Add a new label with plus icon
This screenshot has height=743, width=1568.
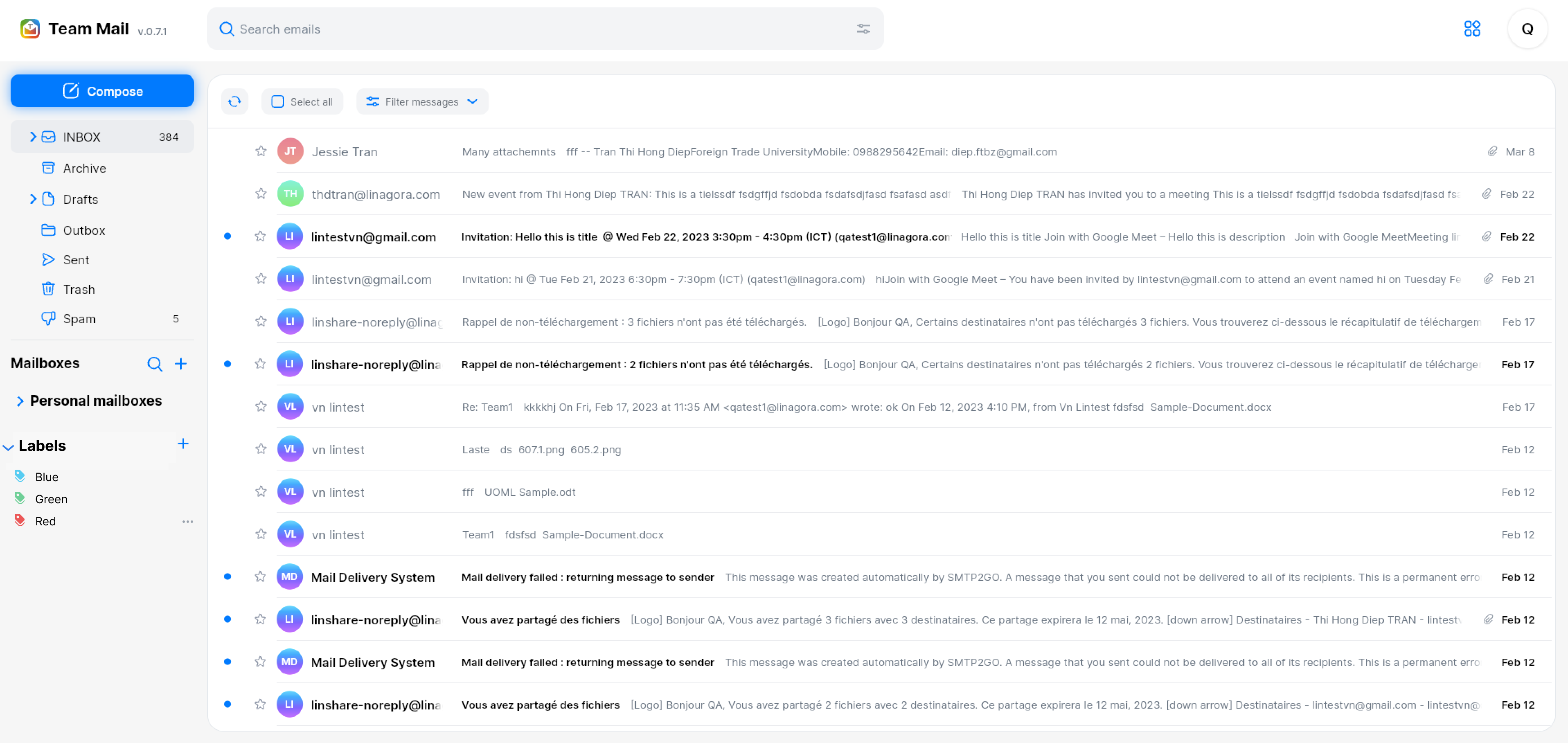coord(183,444)
